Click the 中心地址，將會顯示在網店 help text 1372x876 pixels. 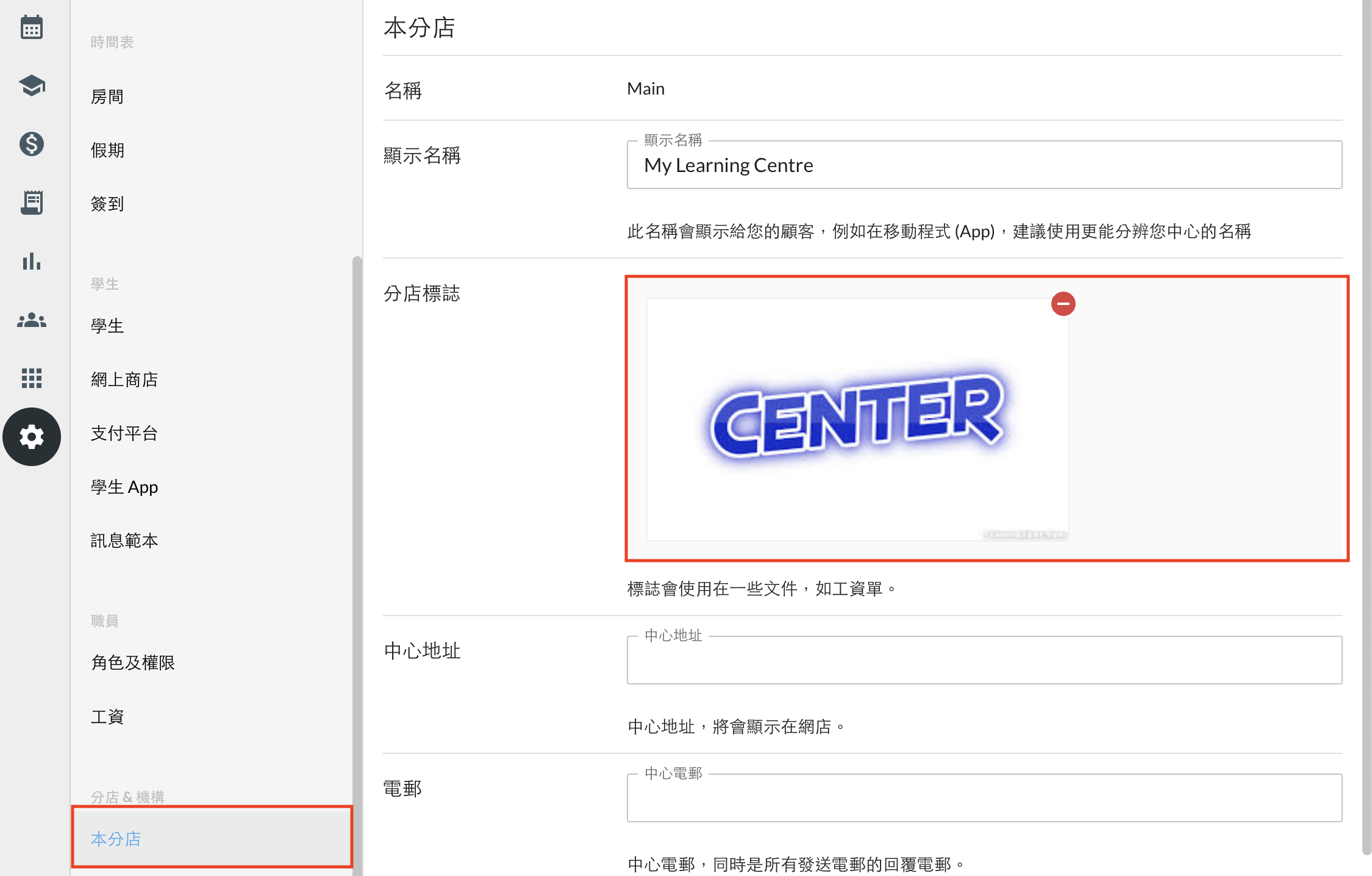click(737, 727)
